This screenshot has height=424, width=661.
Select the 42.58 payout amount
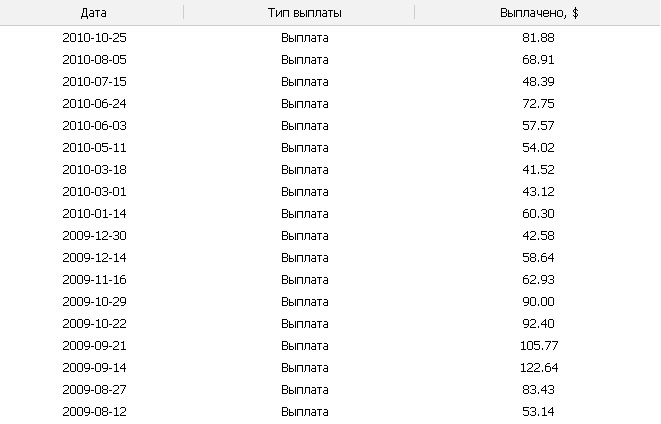click(x=538, y=236)
